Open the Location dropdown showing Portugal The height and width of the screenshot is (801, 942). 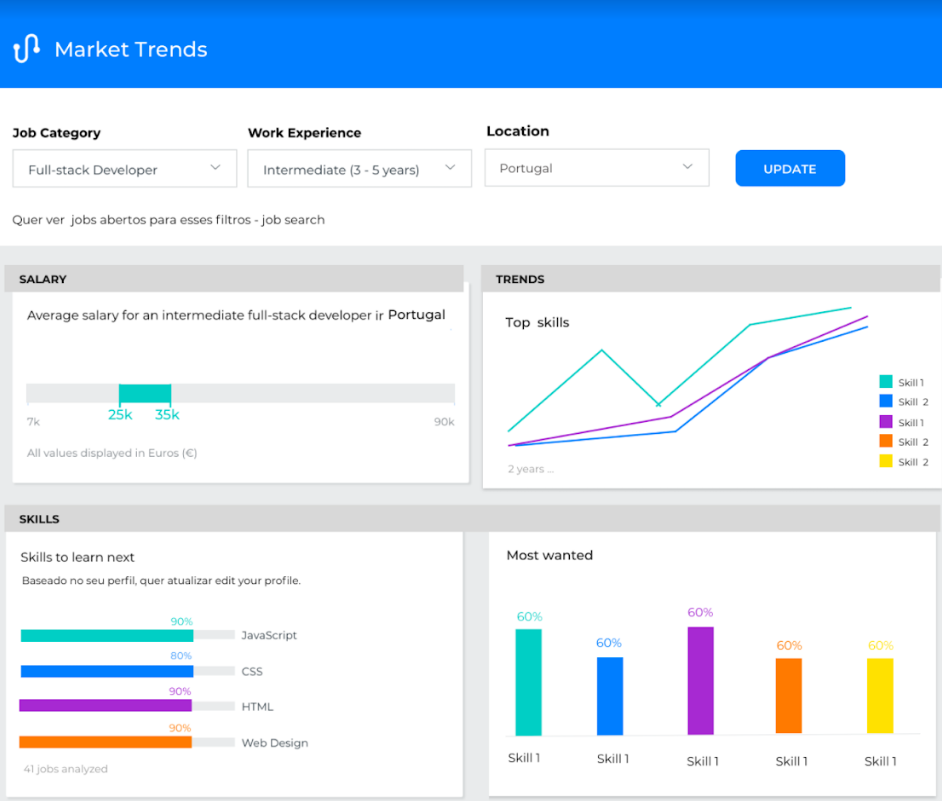(x=597, y=168)
